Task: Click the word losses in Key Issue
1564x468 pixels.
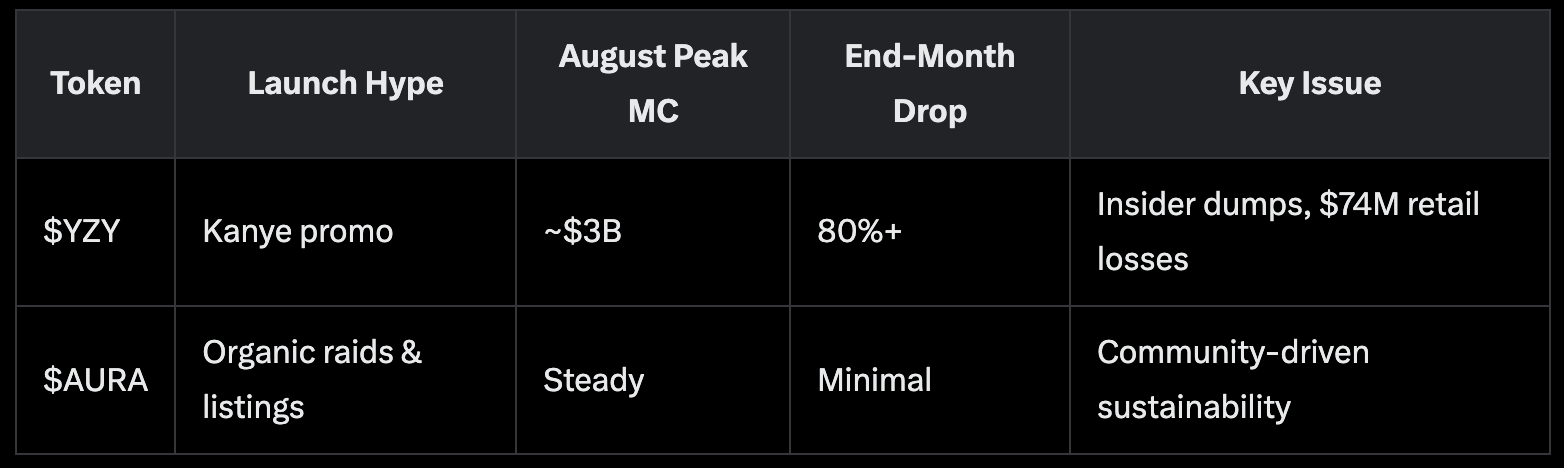Action: (x=1142, y=260)
